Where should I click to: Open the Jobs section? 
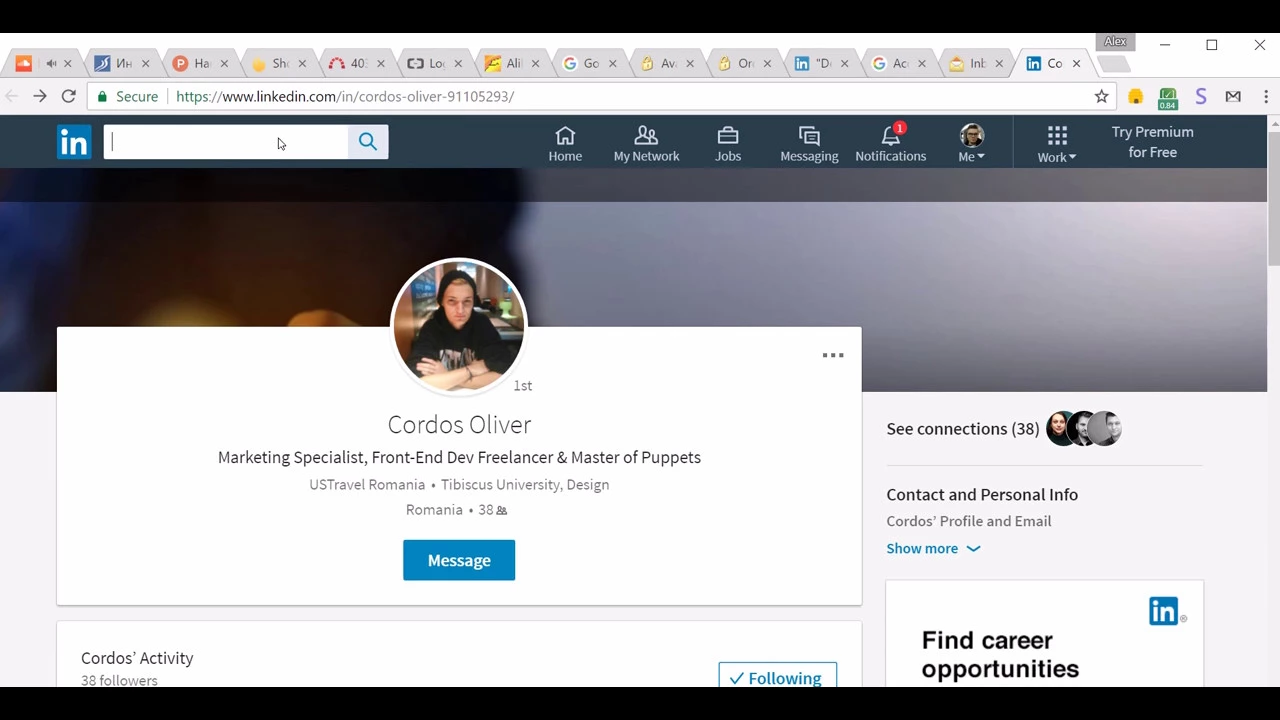pos(728,143)
